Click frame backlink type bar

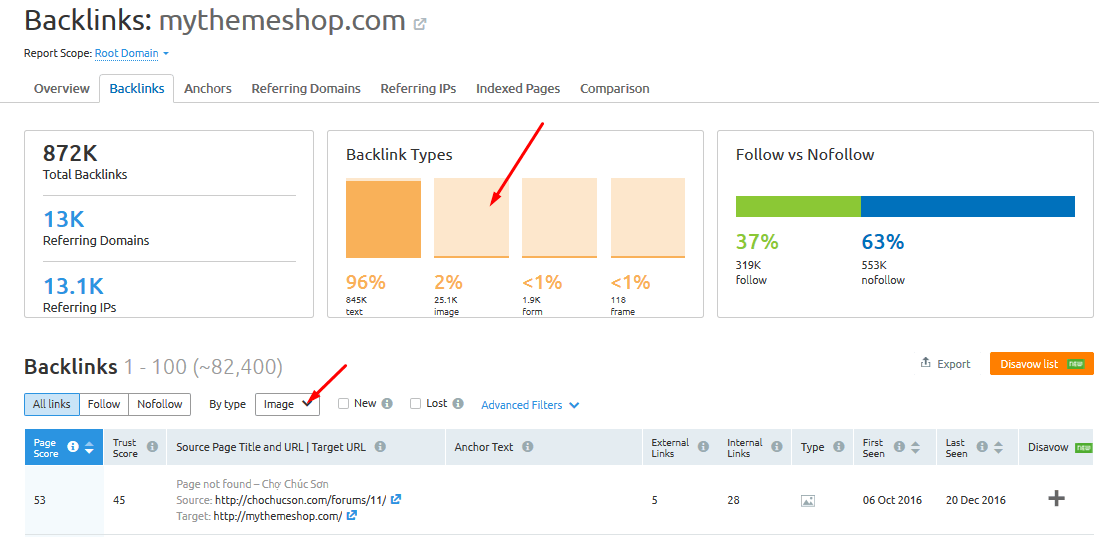[x=648, y=218]
